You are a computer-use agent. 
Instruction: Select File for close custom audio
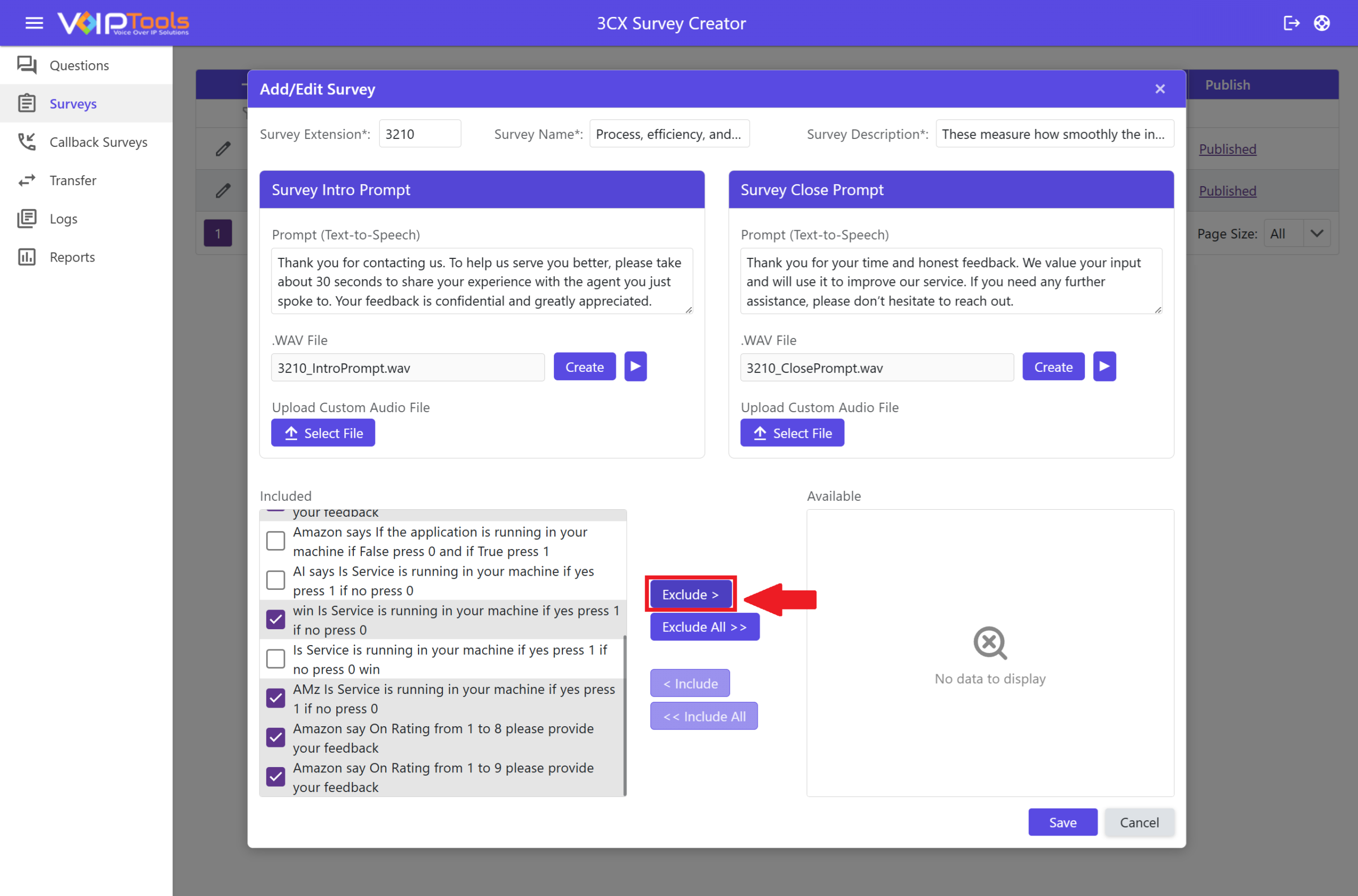[792, 432]
